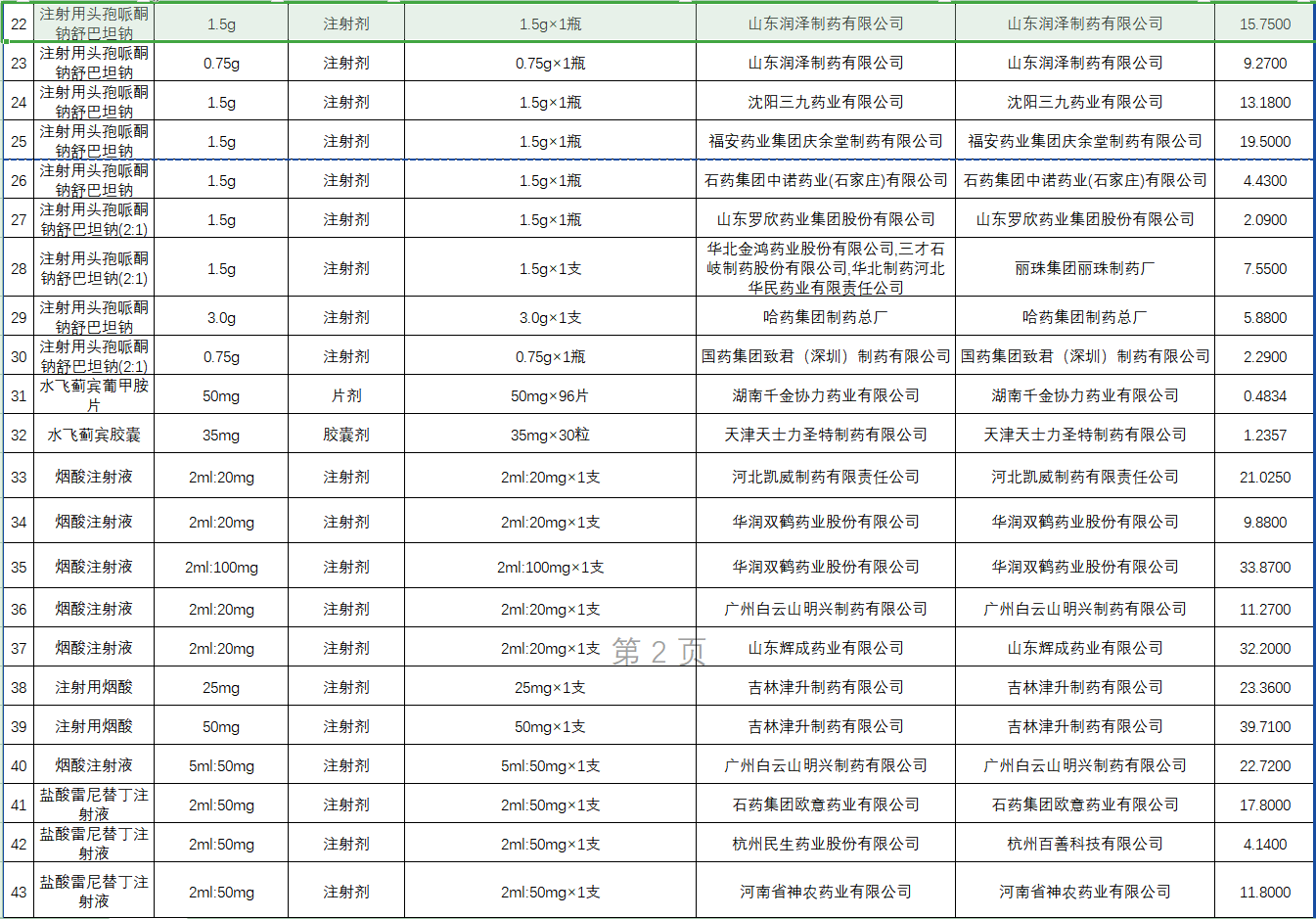Select 烟酸注射液 name in row 40
This screenshot has width=1316, height=919.
[94, 765]
